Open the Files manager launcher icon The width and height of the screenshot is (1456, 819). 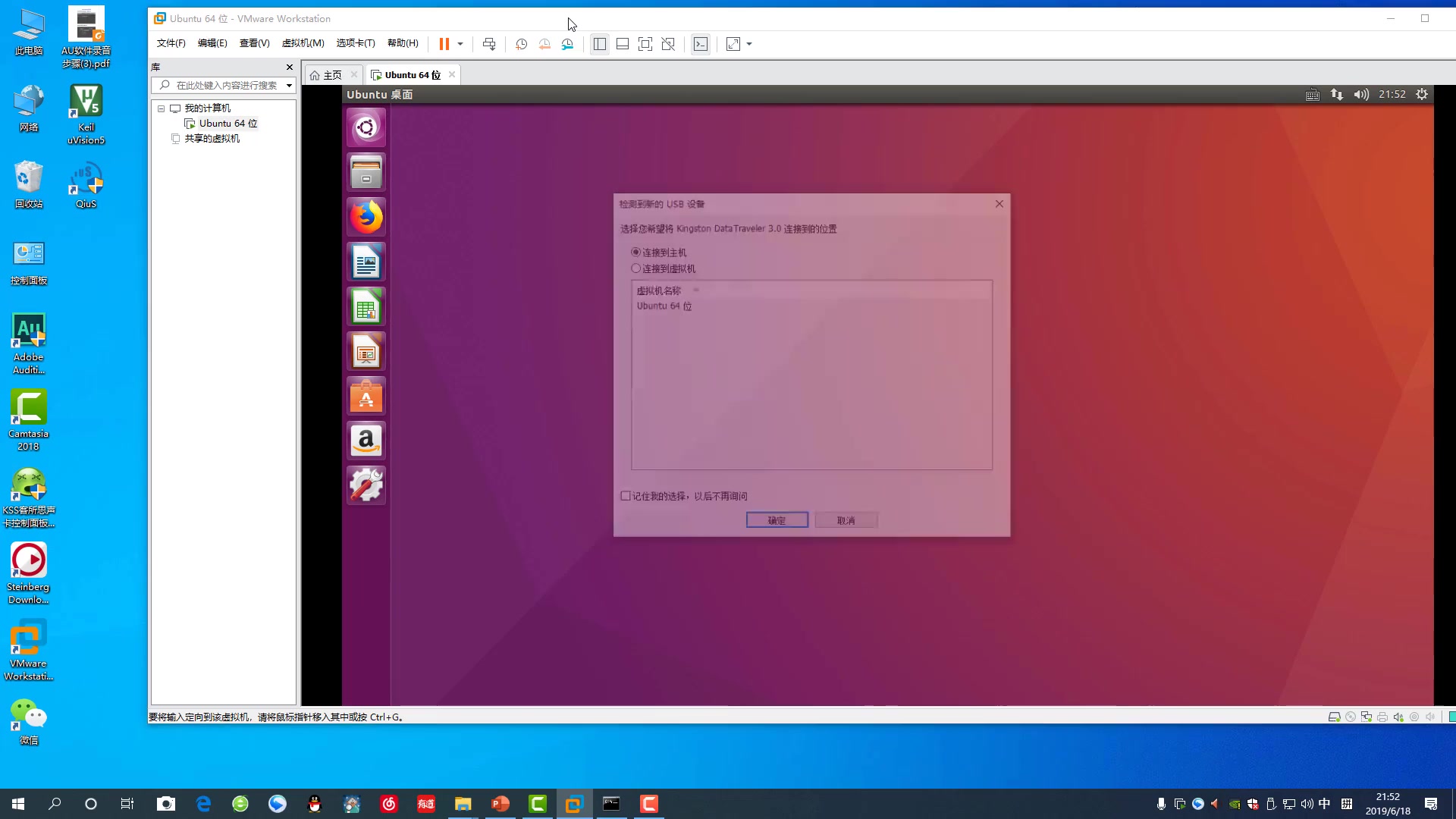(366, 172)
